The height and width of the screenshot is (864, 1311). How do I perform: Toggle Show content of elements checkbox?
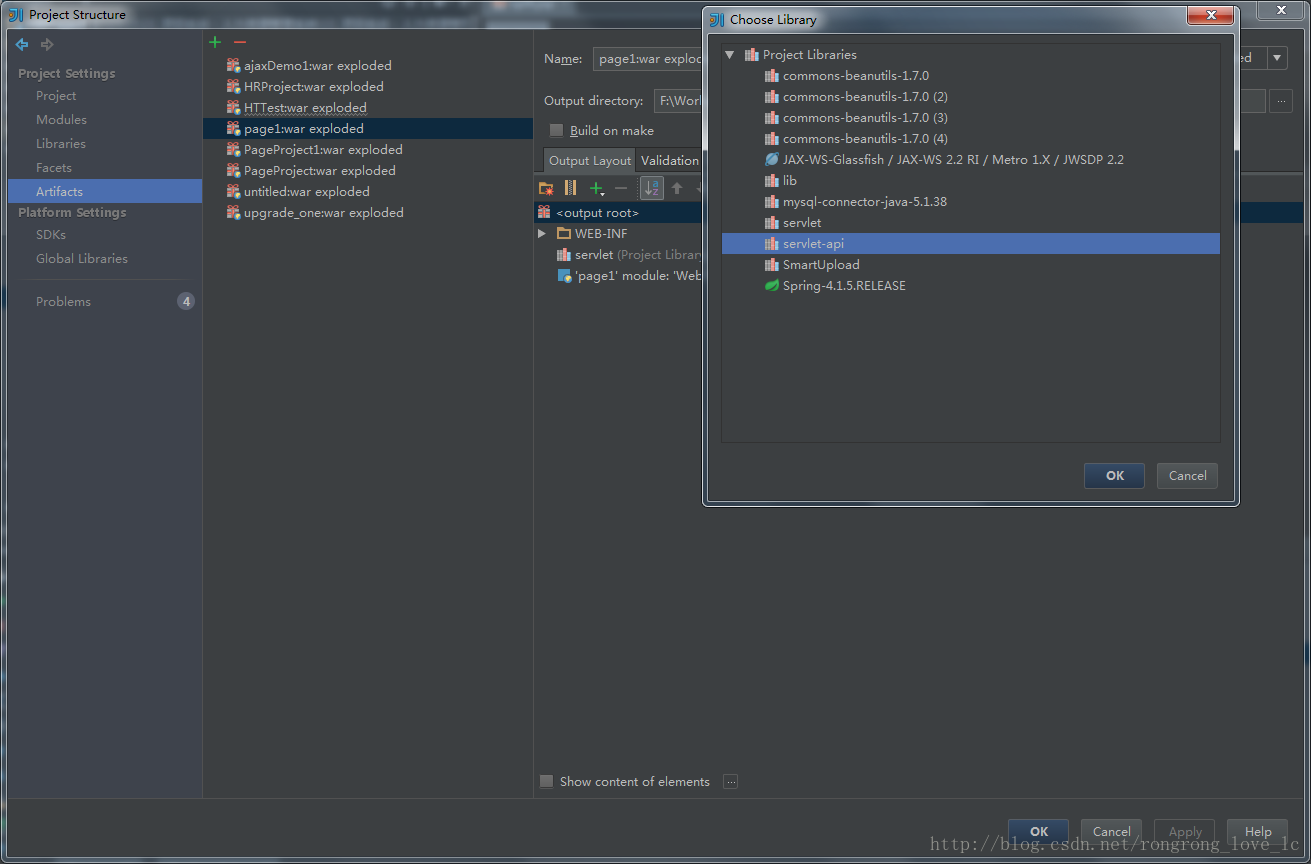tap(546, 782)
